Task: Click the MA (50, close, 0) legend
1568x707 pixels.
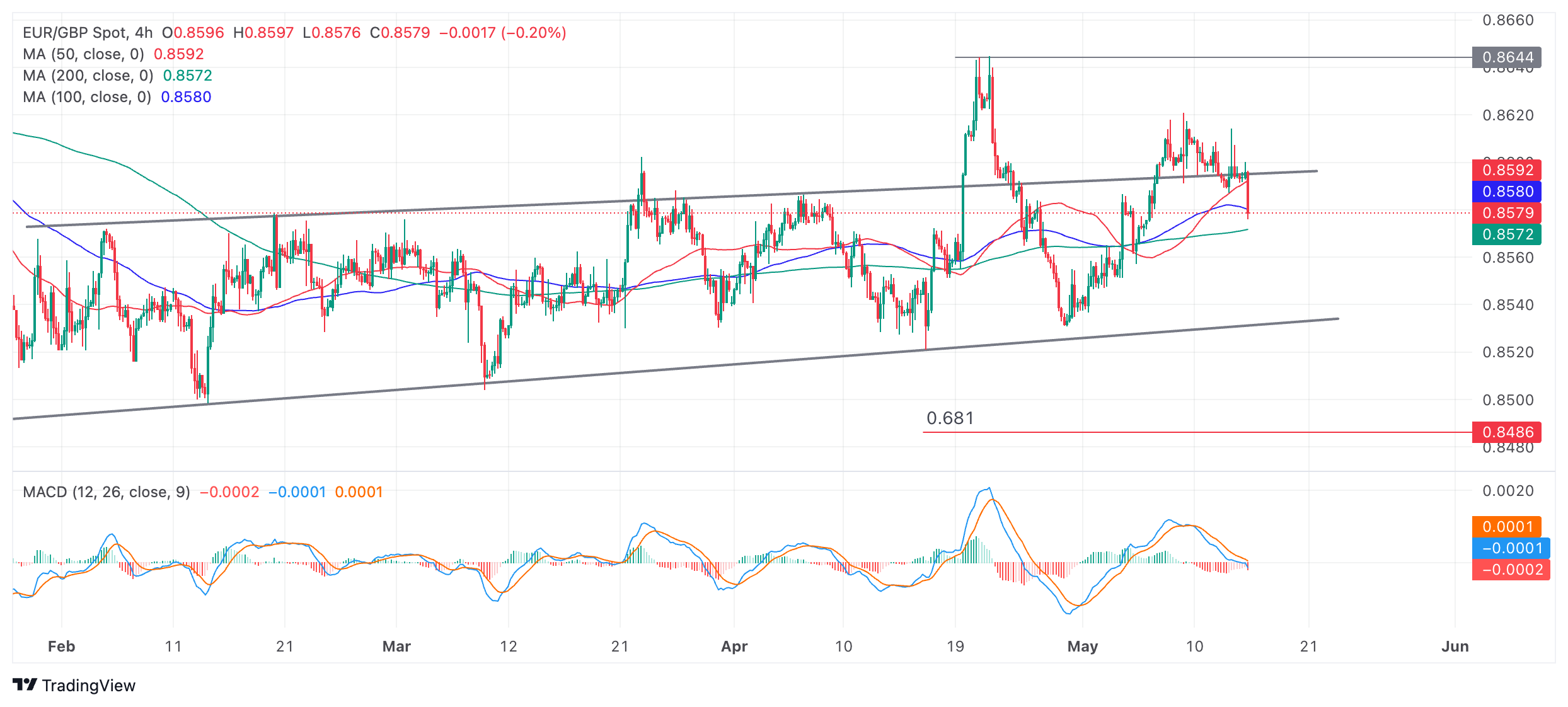Action: tap(83, 54)
